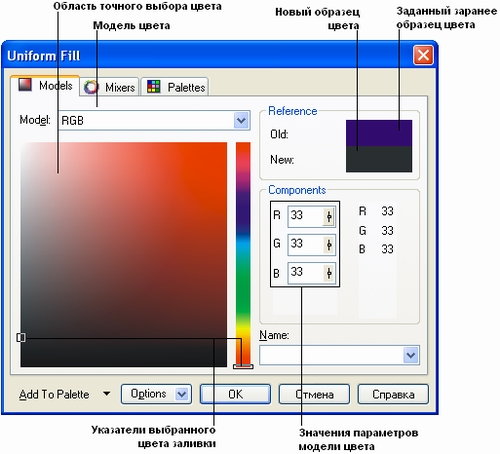Click the vertical hue slider strip

pos(243,254)
